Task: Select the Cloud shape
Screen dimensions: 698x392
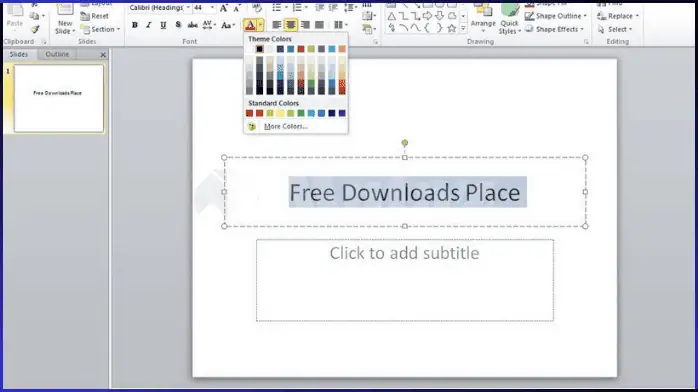Action: (452, 16)
